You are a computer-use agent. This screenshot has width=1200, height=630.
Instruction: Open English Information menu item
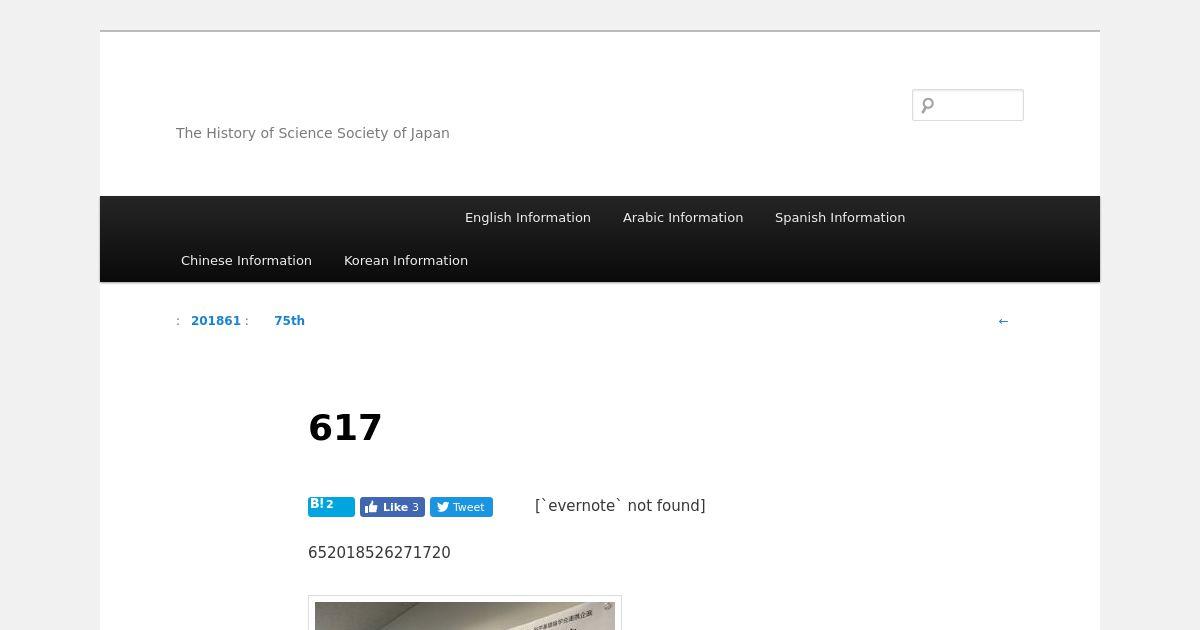[528, 217]
